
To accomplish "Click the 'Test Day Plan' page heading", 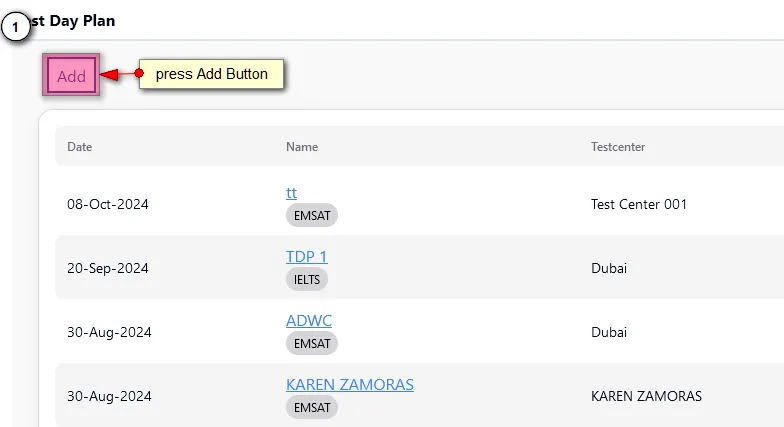I will pyautogui.click(x=73, y=21).
